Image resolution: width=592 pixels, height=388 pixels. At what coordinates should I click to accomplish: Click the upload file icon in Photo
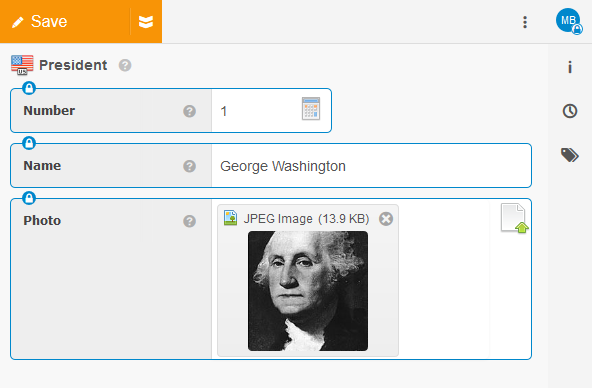514,218
